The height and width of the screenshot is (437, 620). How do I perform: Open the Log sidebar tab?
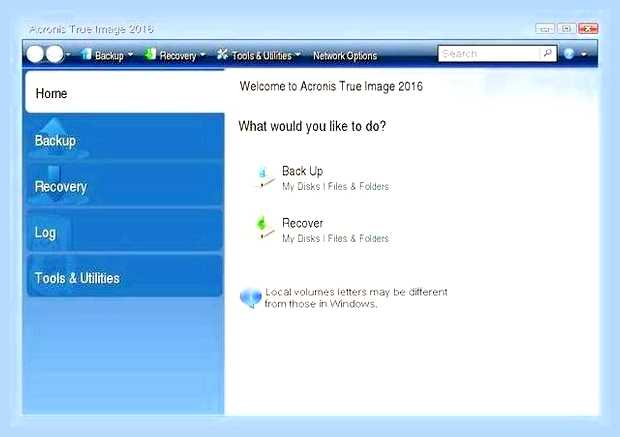point(125,231)
